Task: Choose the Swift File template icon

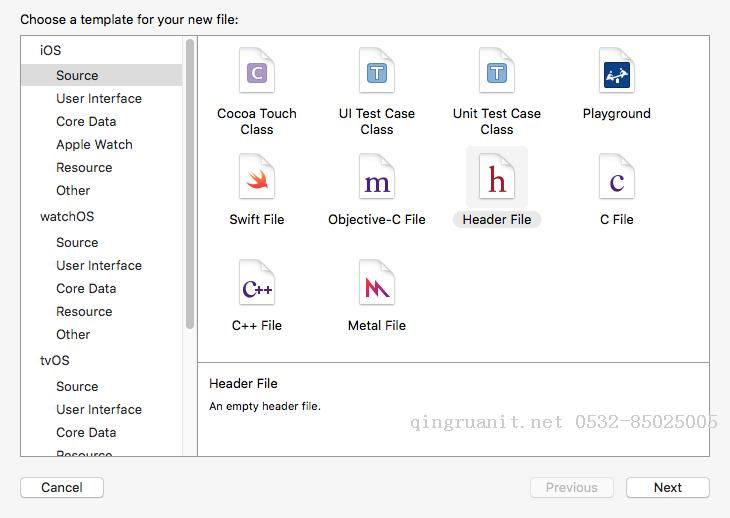Action: pos(257,177)
